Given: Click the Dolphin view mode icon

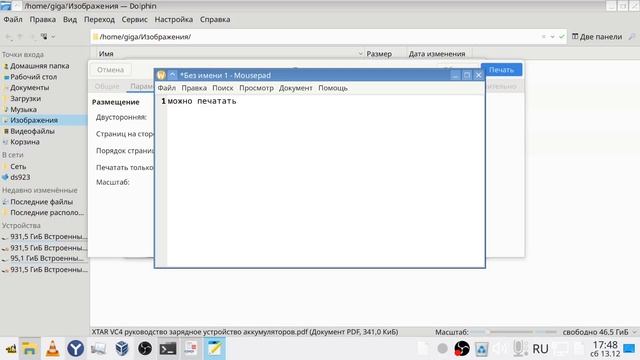Looking at the screenshot, I should pos(44,37).
